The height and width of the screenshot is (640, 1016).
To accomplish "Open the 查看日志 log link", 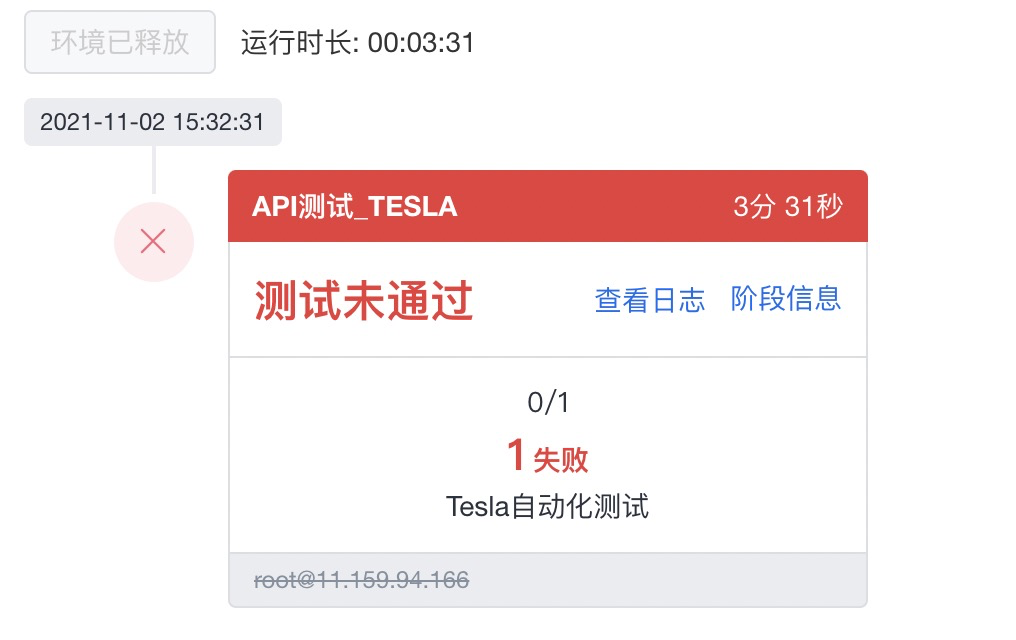I will [x=650, y=300].
